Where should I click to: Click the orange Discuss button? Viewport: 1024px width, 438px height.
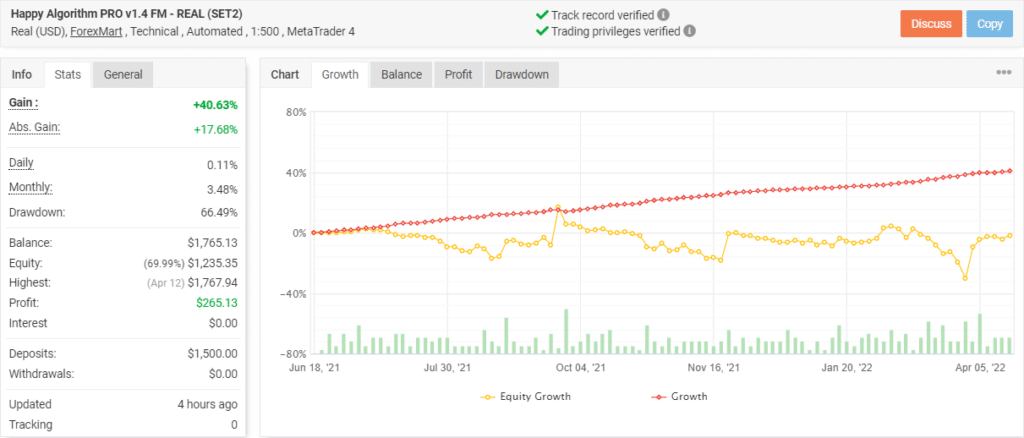coord(931,23)
